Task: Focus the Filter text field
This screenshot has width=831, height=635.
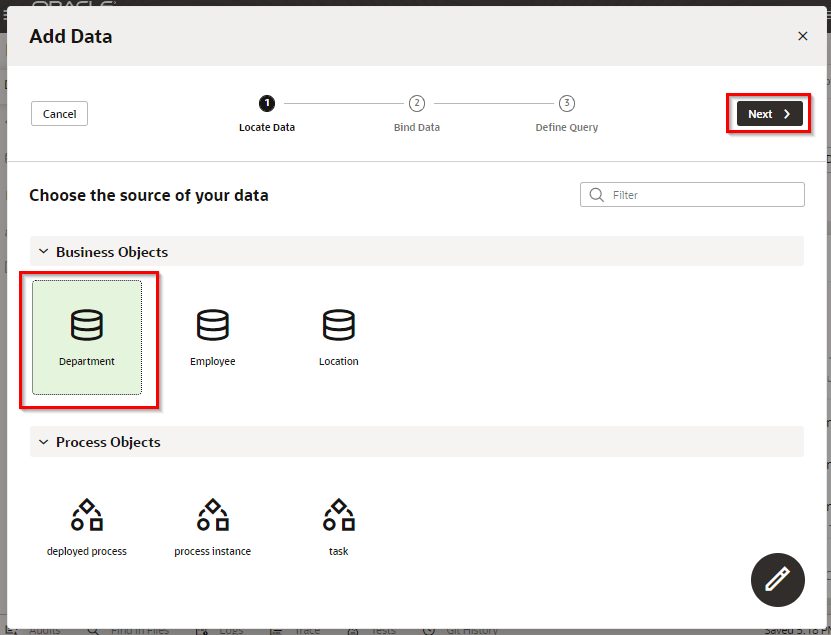Action: pyautogui.click(x=702, y=195)
